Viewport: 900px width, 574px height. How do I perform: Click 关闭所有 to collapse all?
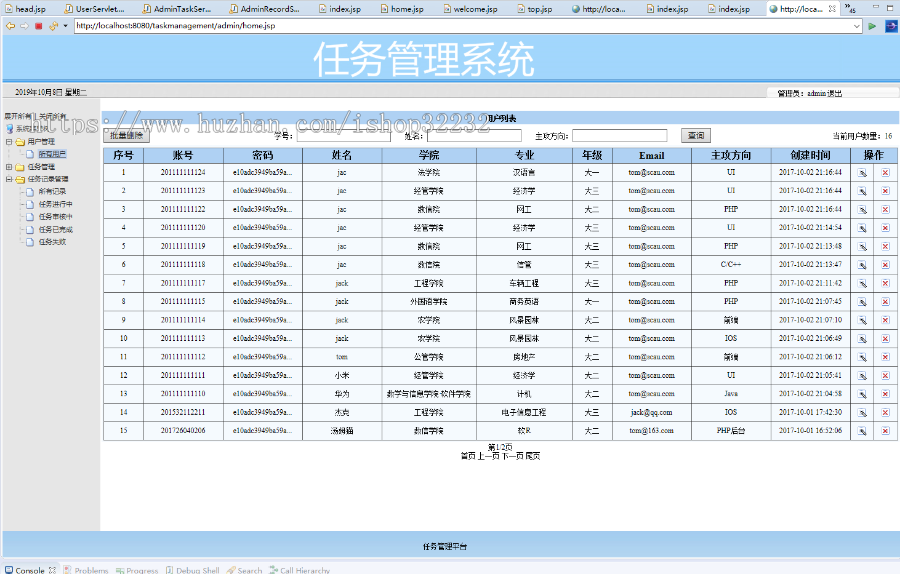tap(53, 116)
